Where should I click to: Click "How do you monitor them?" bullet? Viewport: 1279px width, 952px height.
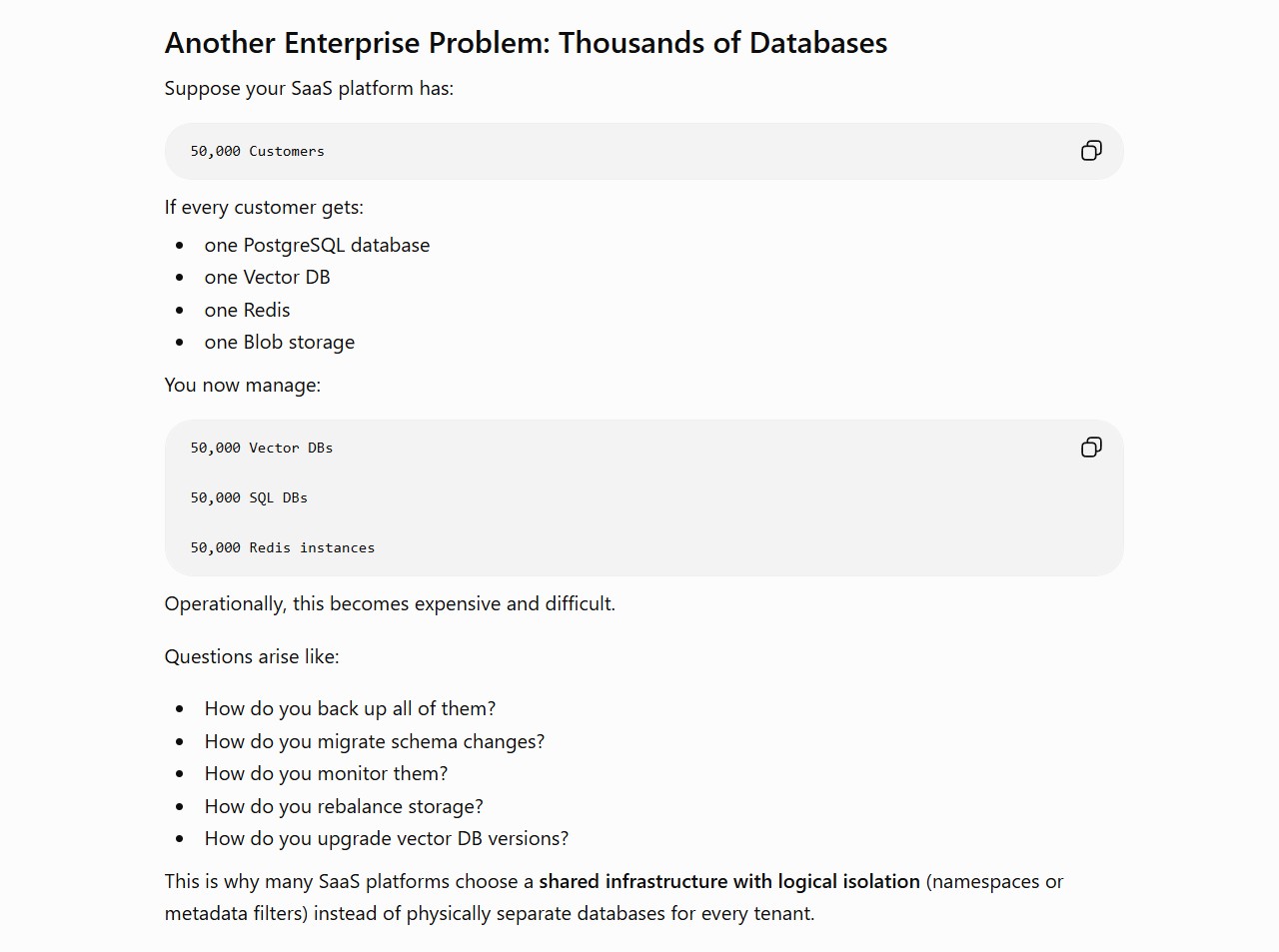[x=326, y=774]
